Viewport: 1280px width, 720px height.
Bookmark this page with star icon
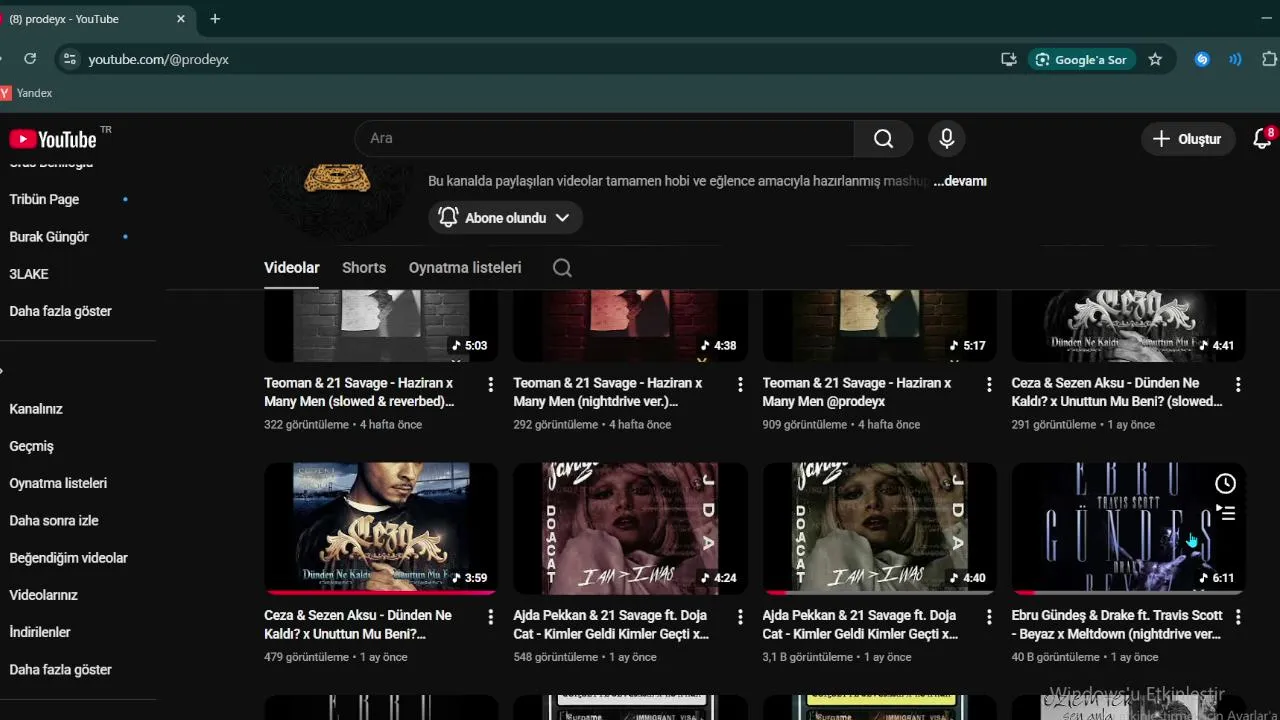pos(1155,59)
